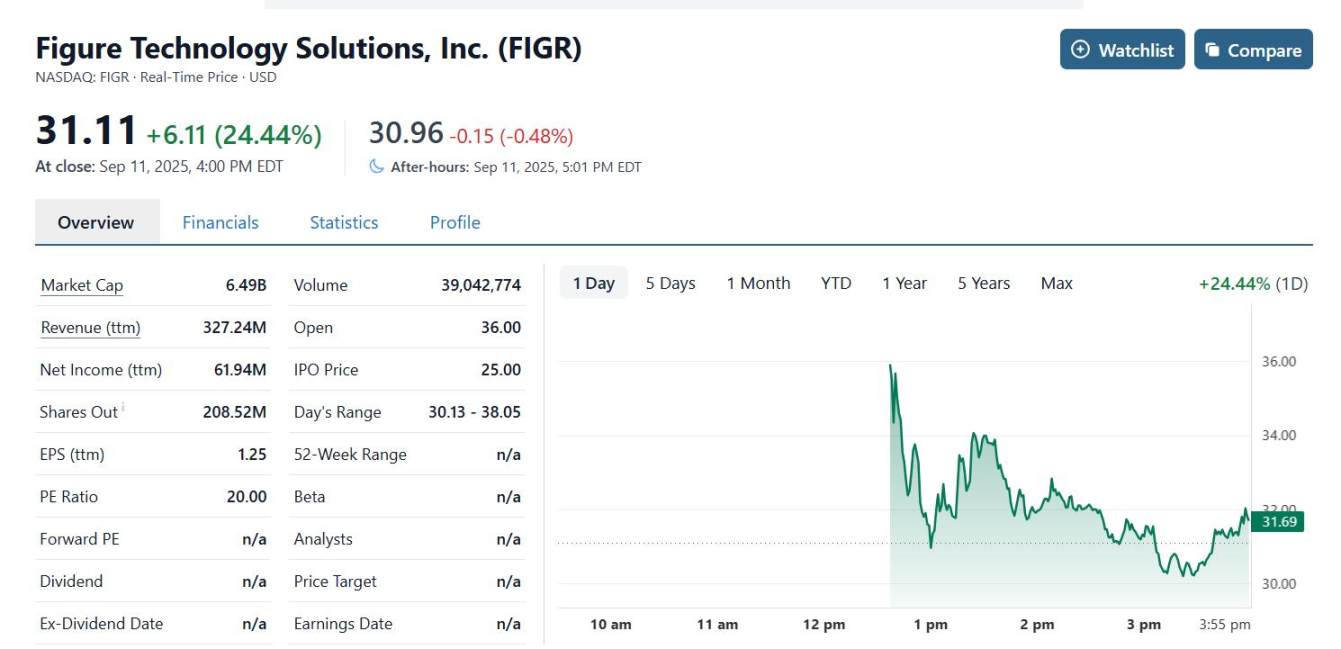Viewport: 1341px width, 649px height.
Task: Select the 1 Year range
Action: pyautogui.click(x=904, y=283)
